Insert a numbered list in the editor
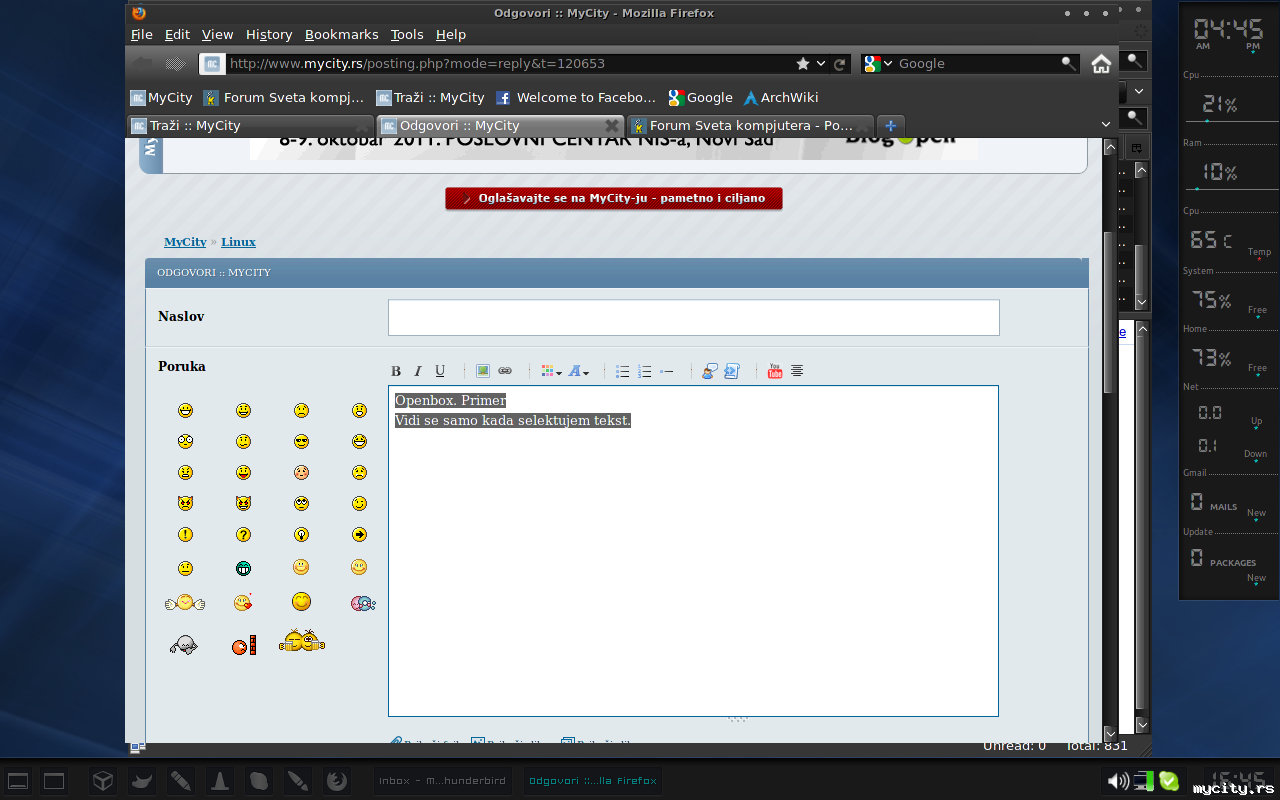Image resolution: width=1280 pixels, height=800 pixels. click(645, 371)
